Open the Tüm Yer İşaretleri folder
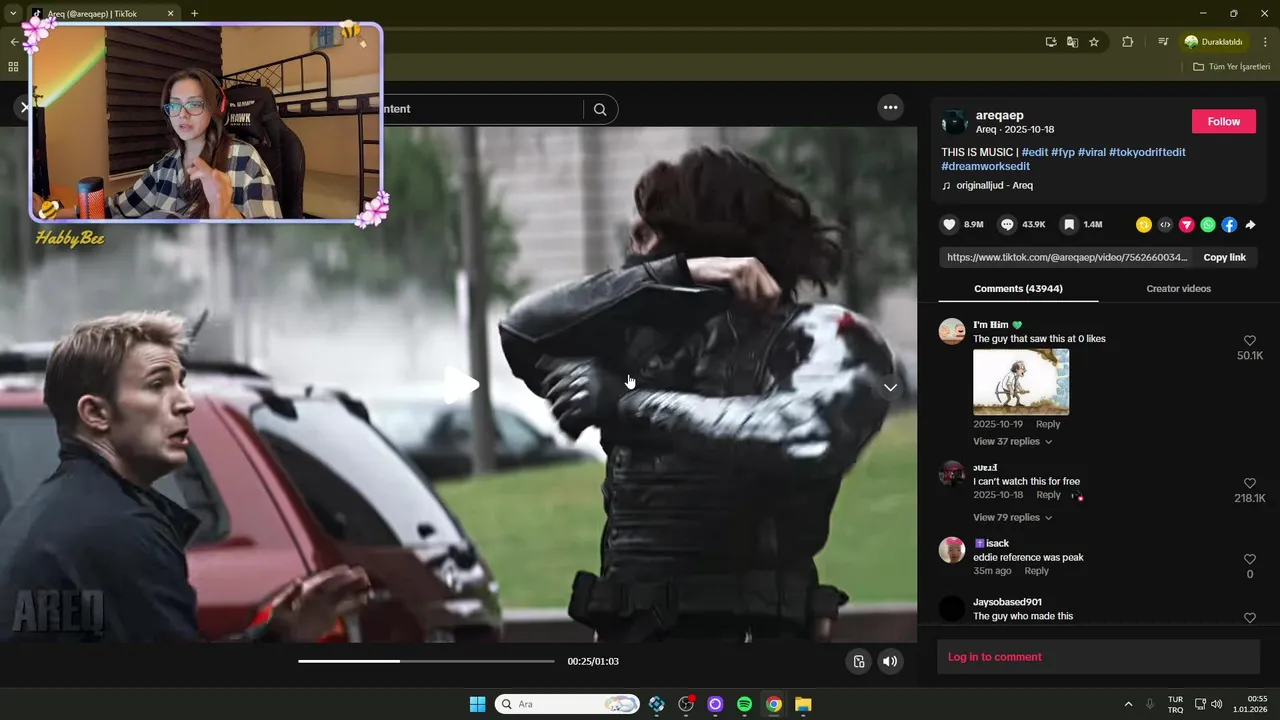This screenshot has width=1280, height=720. 1231,67
